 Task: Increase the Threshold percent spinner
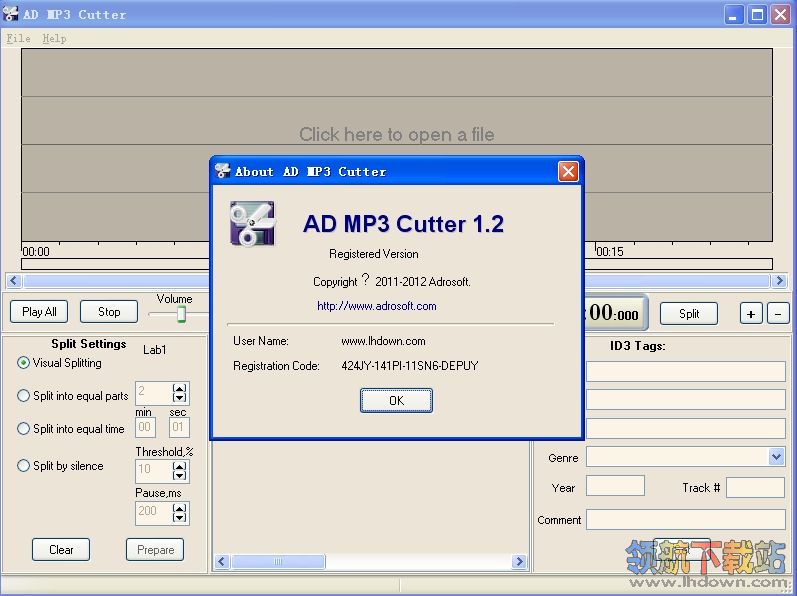[x=179, y=466]
